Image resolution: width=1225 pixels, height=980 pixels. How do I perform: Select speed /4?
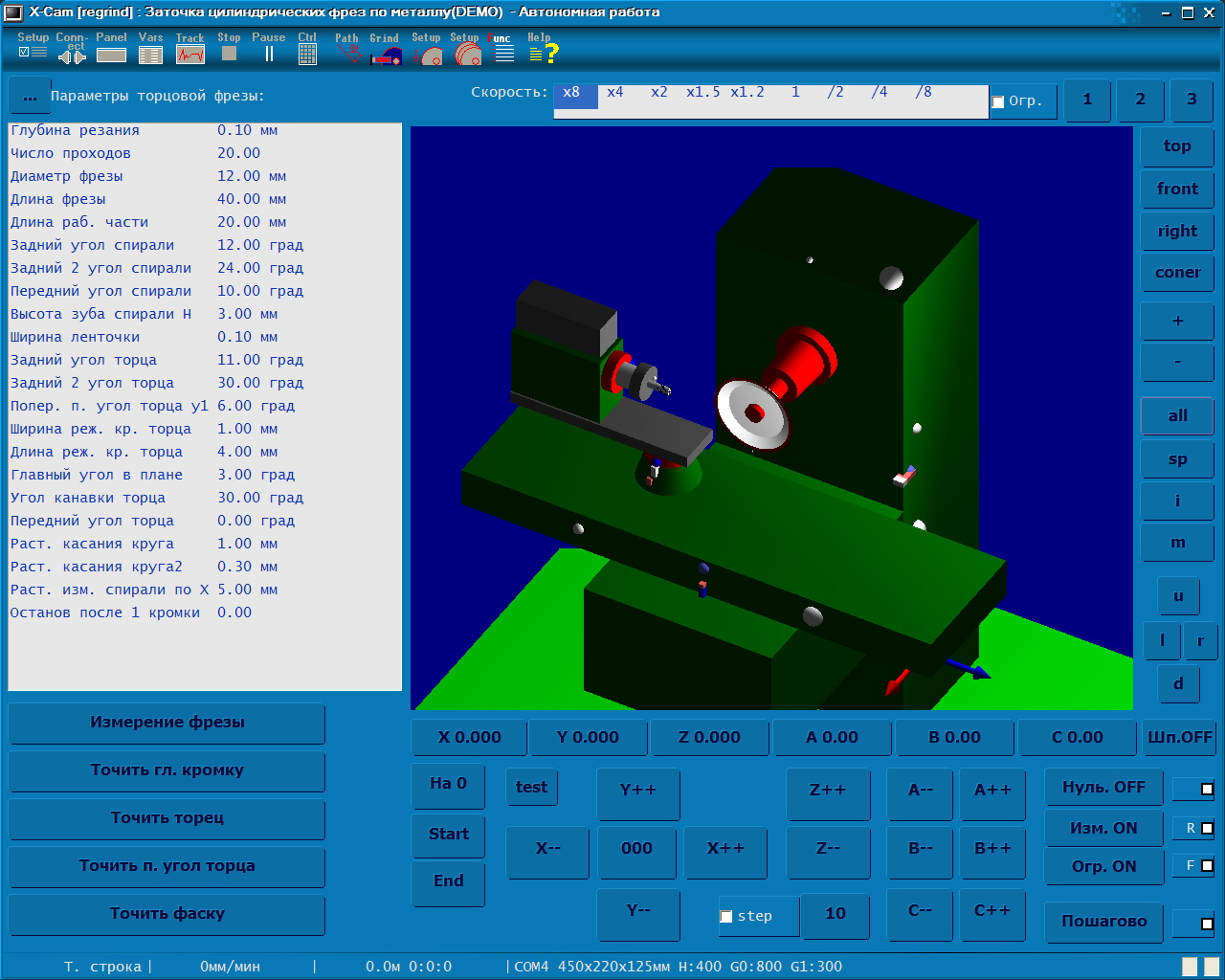click(x=879, y=93)
